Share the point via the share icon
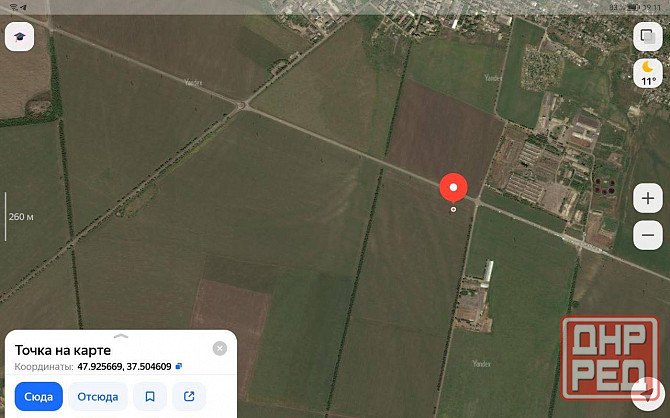Image resolution: width=670 pixels, height=418 pixels. pos(189,397)
